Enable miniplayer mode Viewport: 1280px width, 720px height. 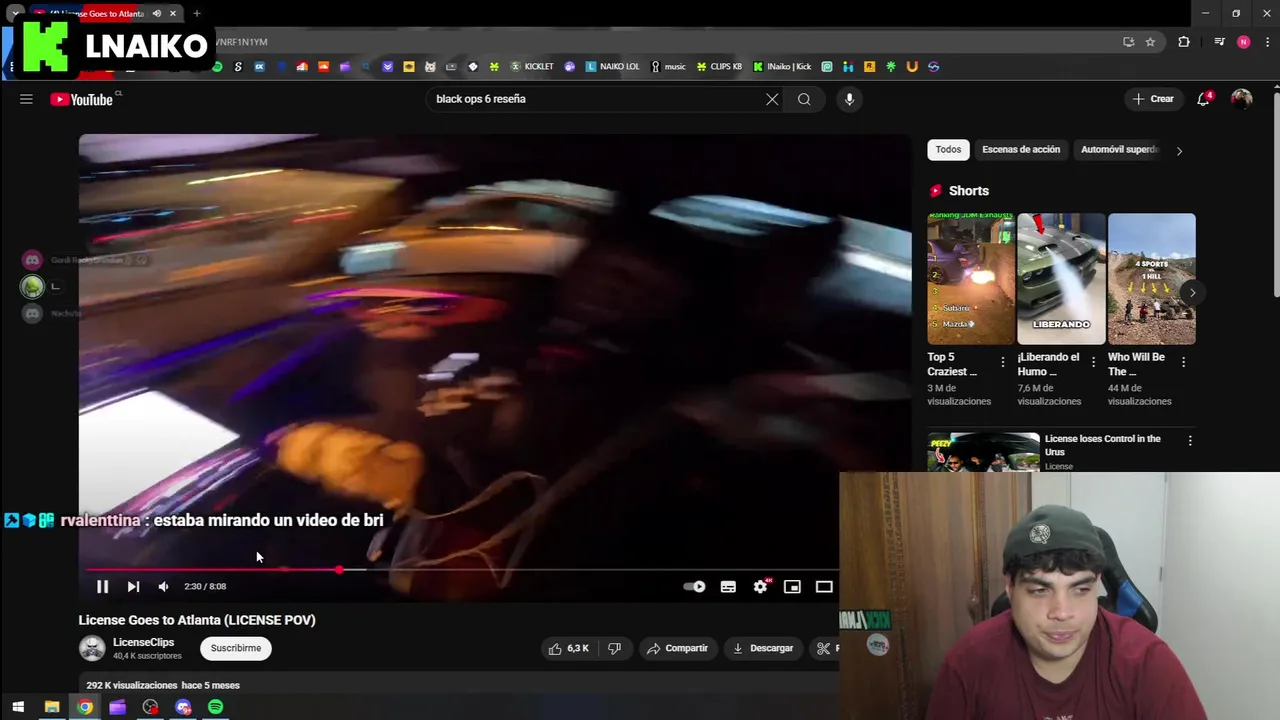[792, 586]
